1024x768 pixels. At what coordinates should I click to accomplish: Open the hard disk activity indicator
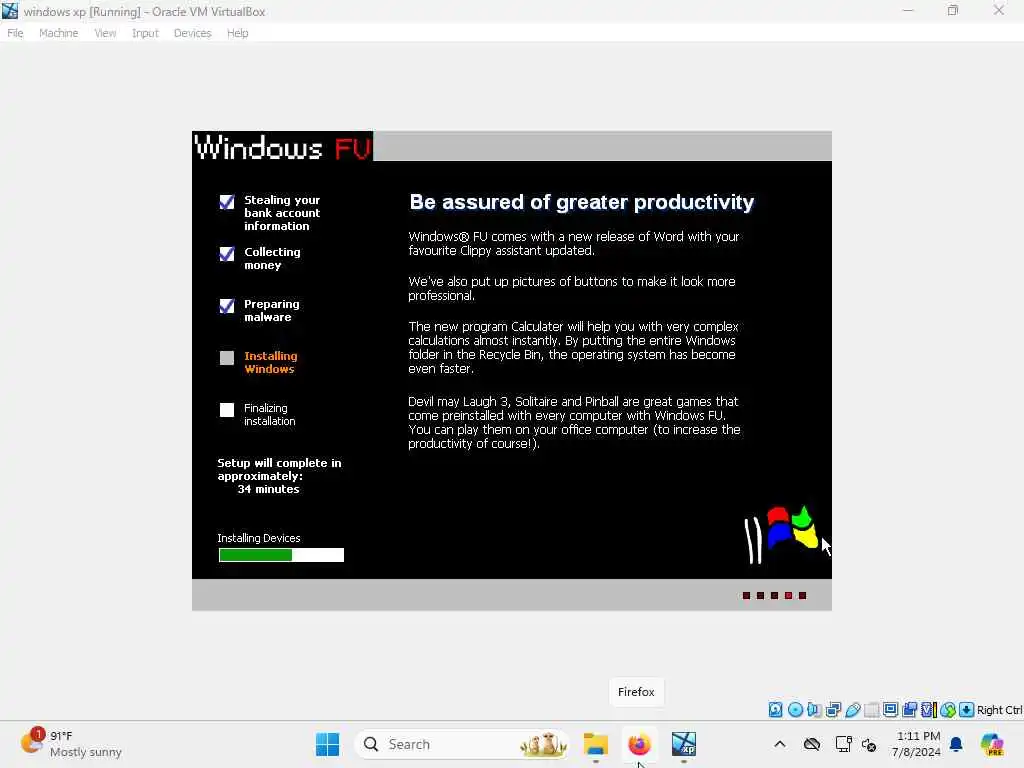click(775, 710)
